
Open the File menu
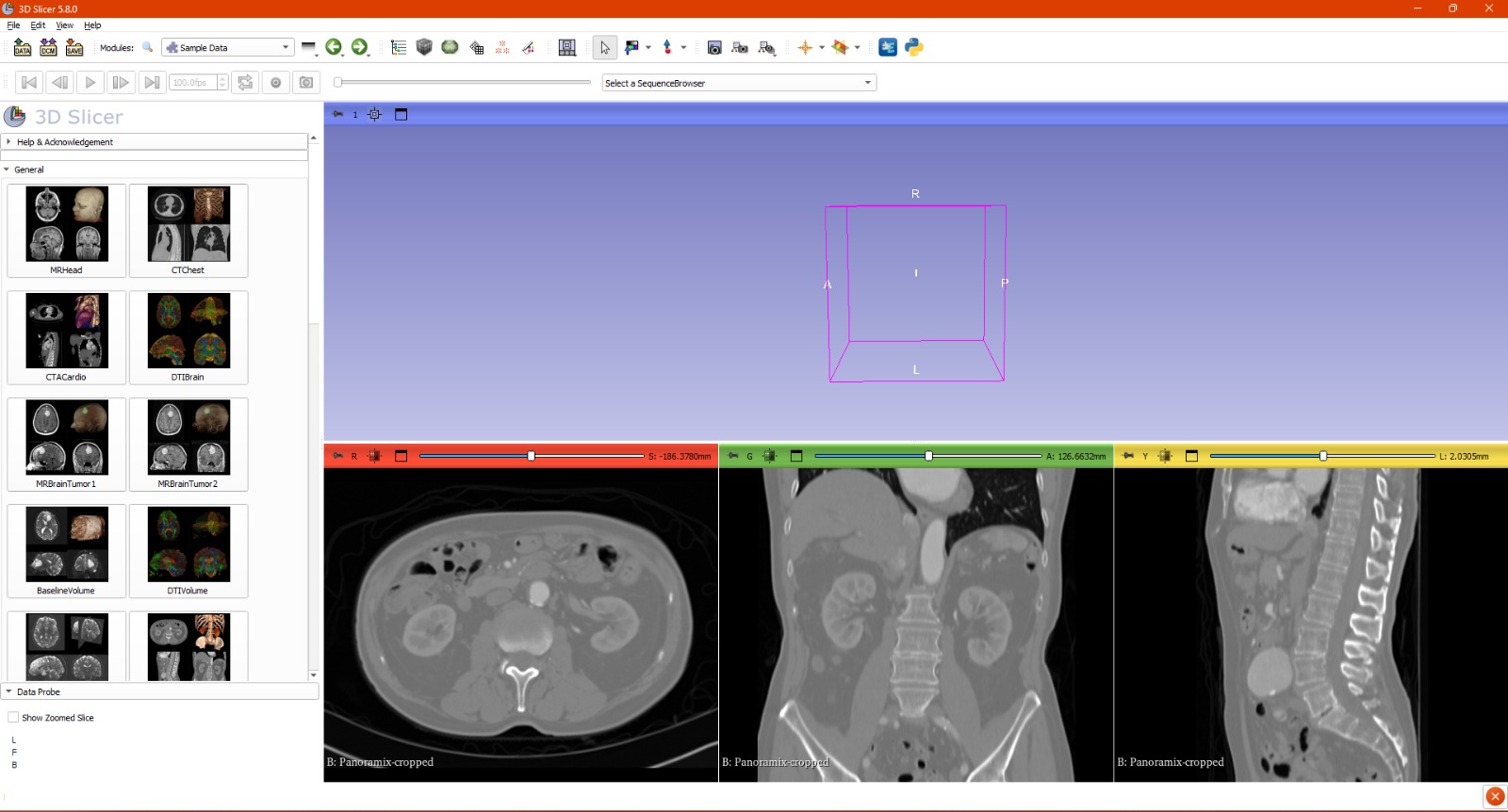point(13,25)
